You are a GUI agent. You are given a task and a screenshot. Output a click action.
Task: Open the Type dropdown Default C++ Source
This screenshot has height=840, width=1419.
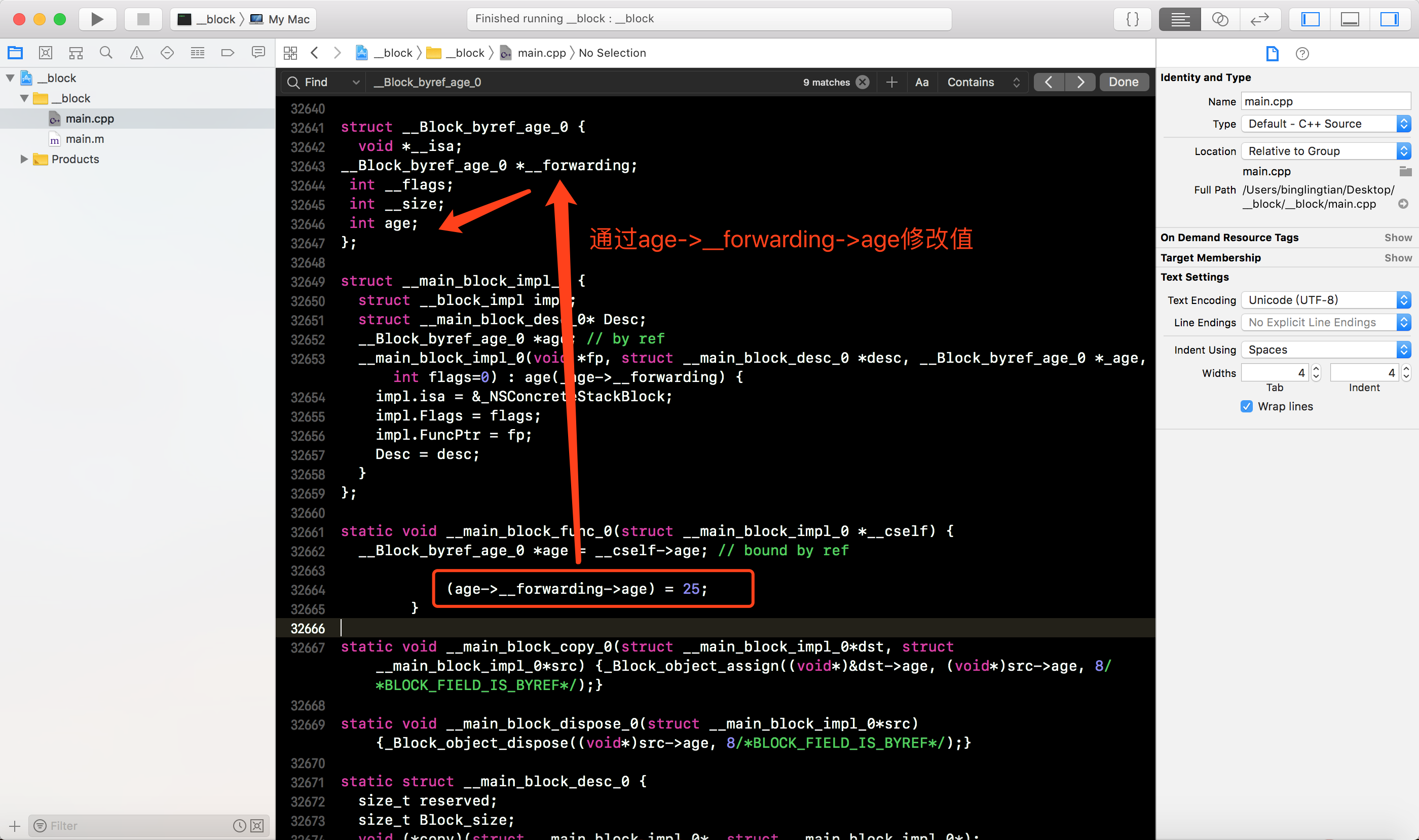(1326, 124)
